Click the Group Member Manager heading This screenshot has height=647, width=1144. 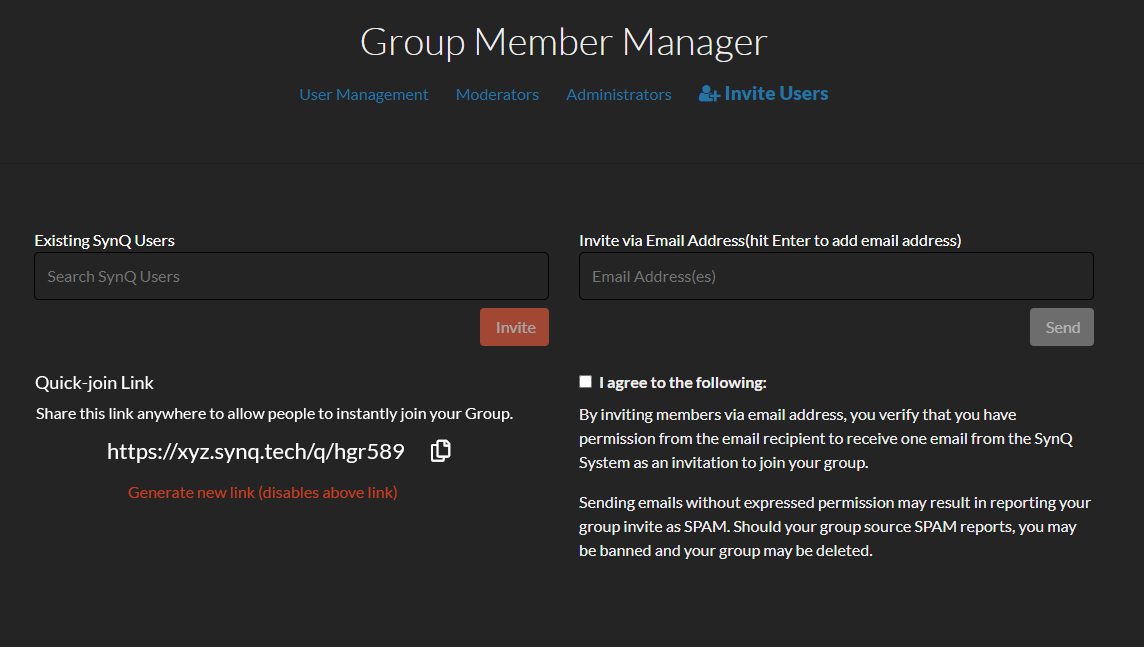pyautogui.click(x=563, y=42)
